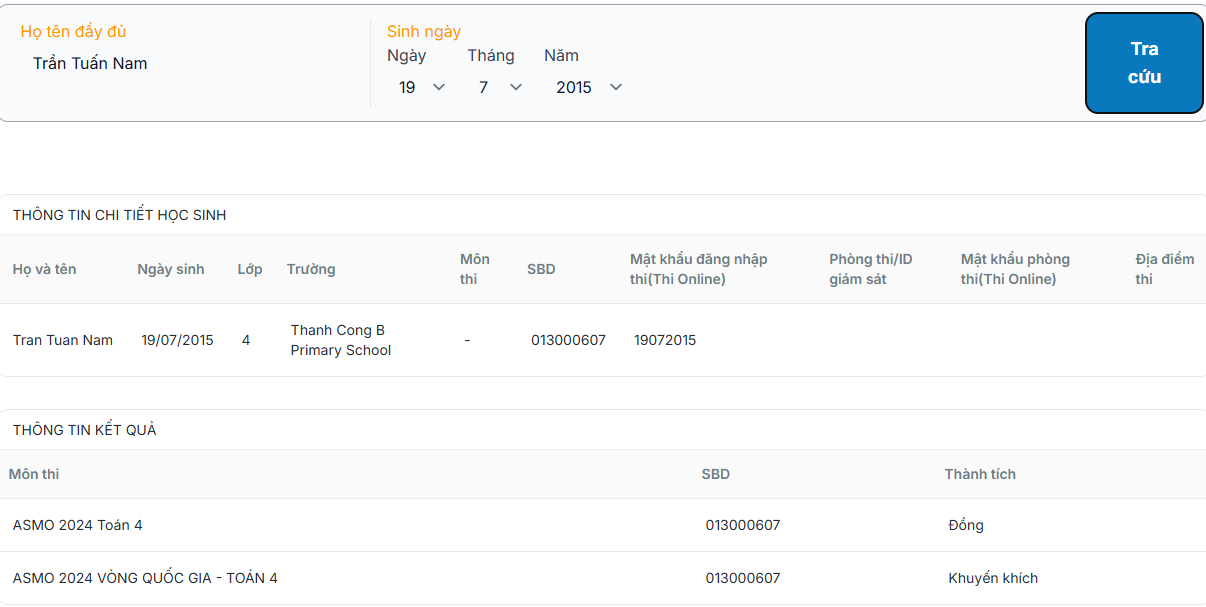
Task: Click the SBD header in student details
Action: coord(541,269)
